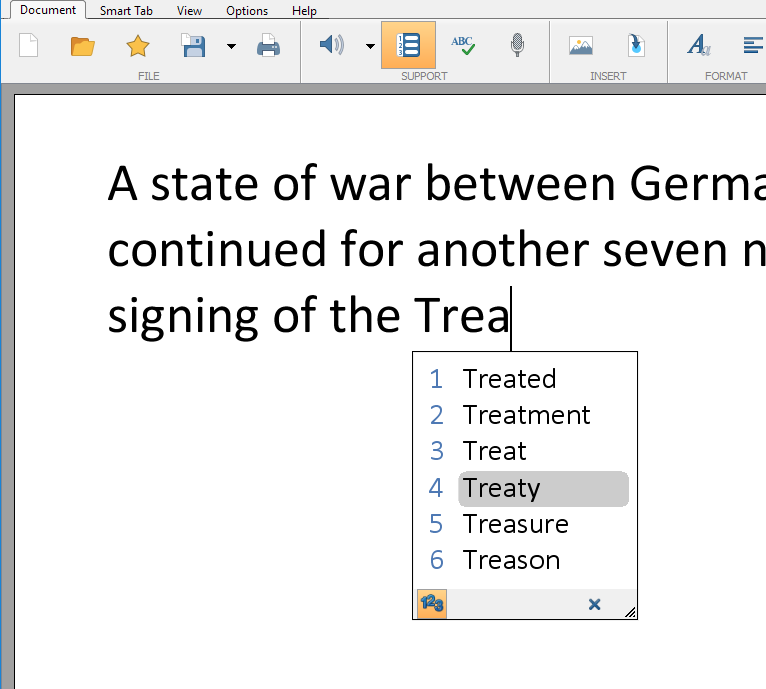Switch to the Options tab
The width and height of the screenshot is (766, 689).
[x=247, y=11]
